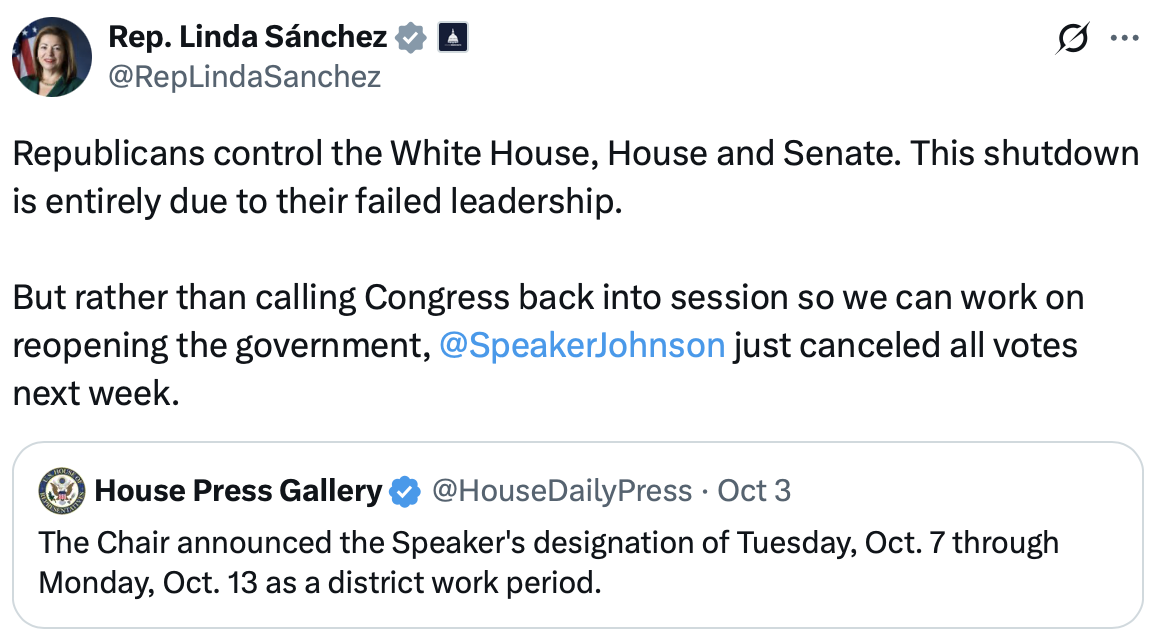Open the three-dot more options menu
Image resolution: width=1154 pixels, height=643 pixels.
[1125, 39]
